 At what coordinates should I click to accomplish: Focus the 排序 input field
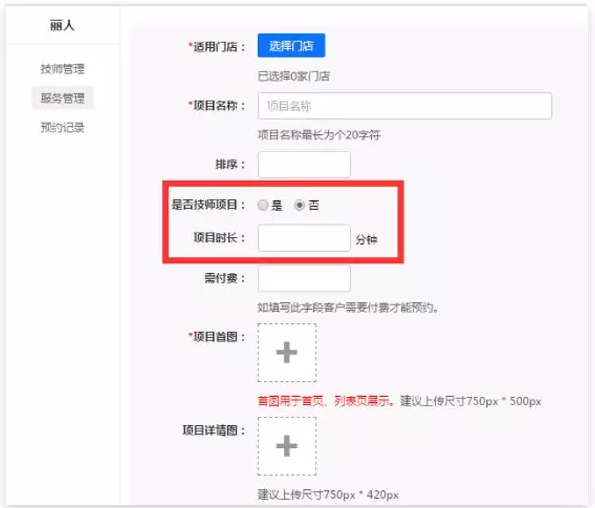[x=304, y=164]
